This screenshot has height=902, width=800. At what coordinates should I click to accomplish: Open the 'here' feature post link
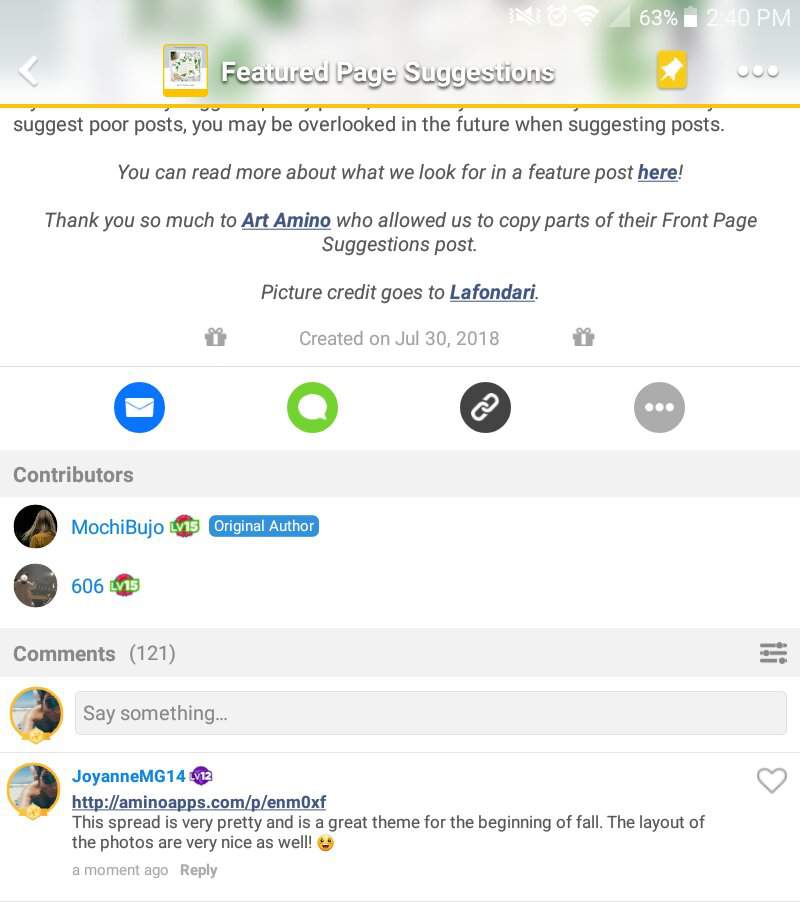pos(657,172)
